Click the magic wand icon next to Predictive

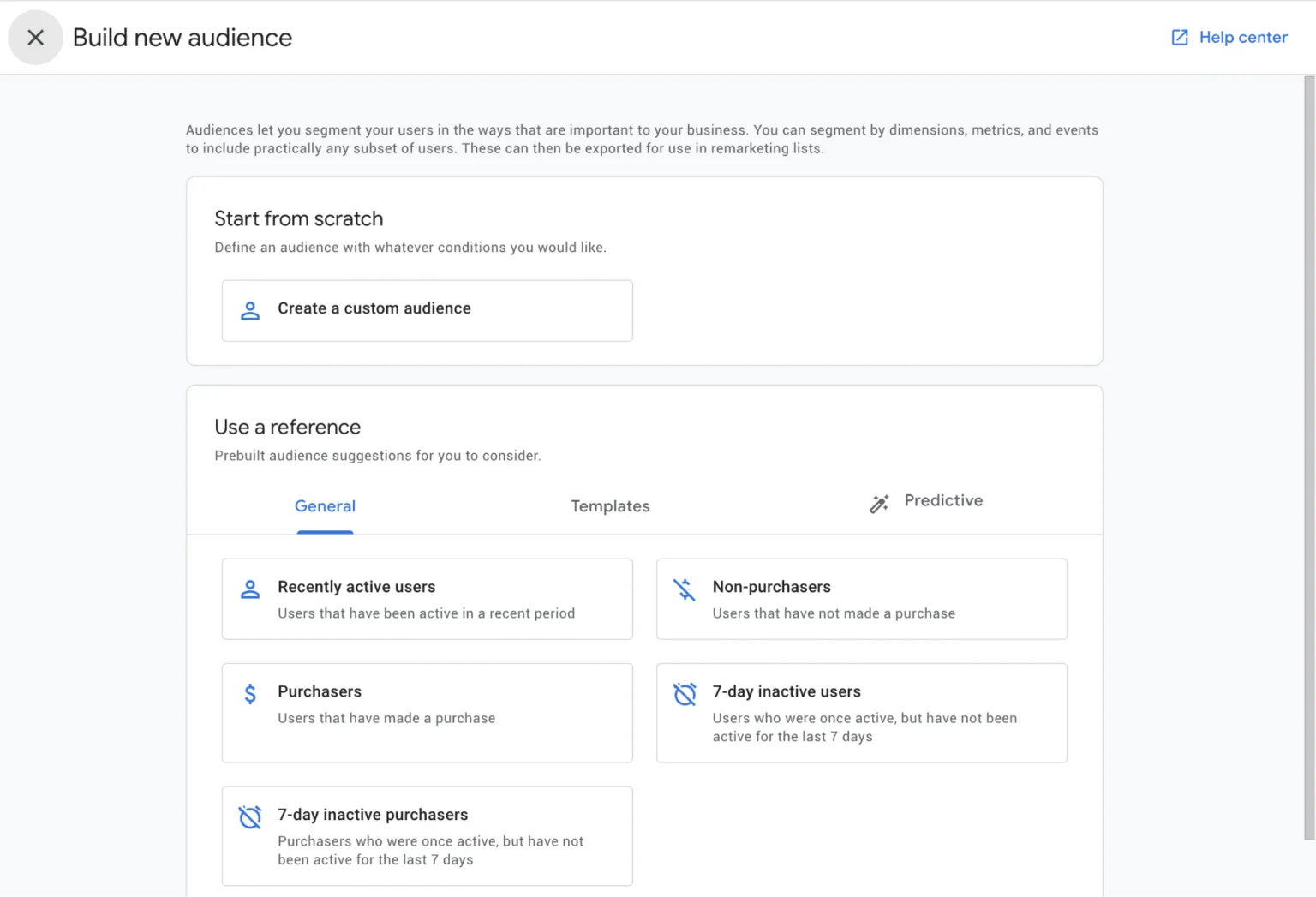(x=879, y=504)
